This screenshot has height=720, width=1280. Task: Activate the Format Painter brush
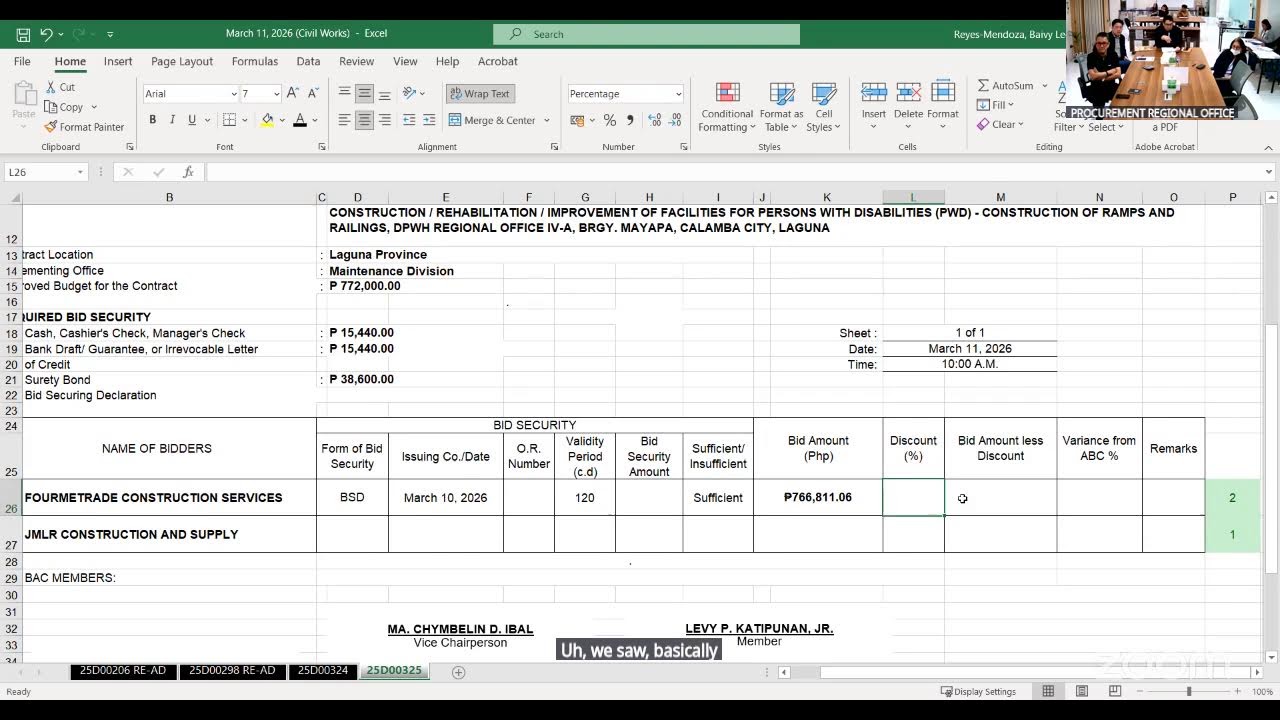(85, 127)
